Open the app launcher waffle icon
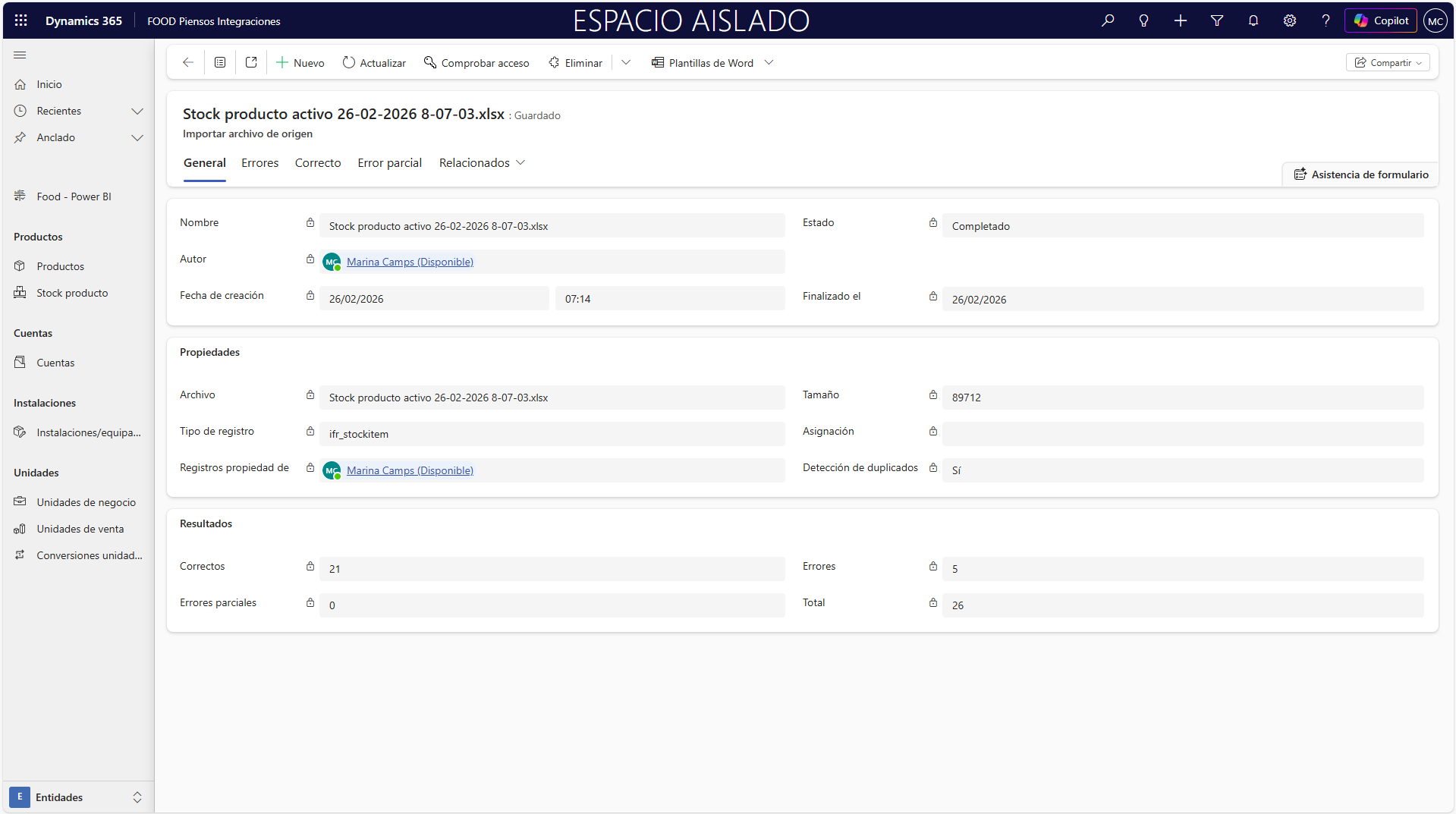 [x=20, y=20]
